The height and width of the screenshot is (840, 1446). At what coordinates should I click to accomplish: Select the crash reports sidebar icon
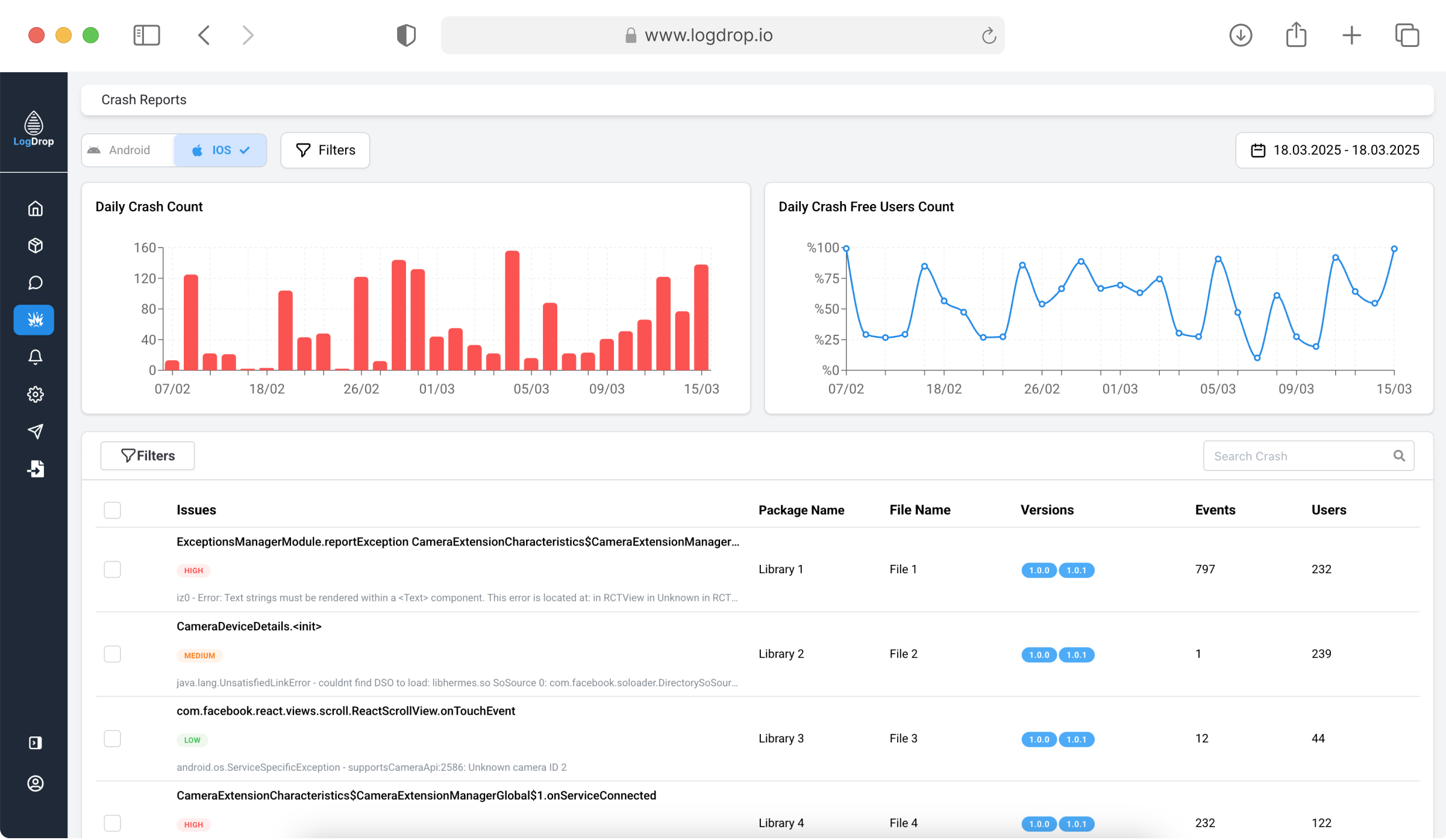[x=34, y=320]
